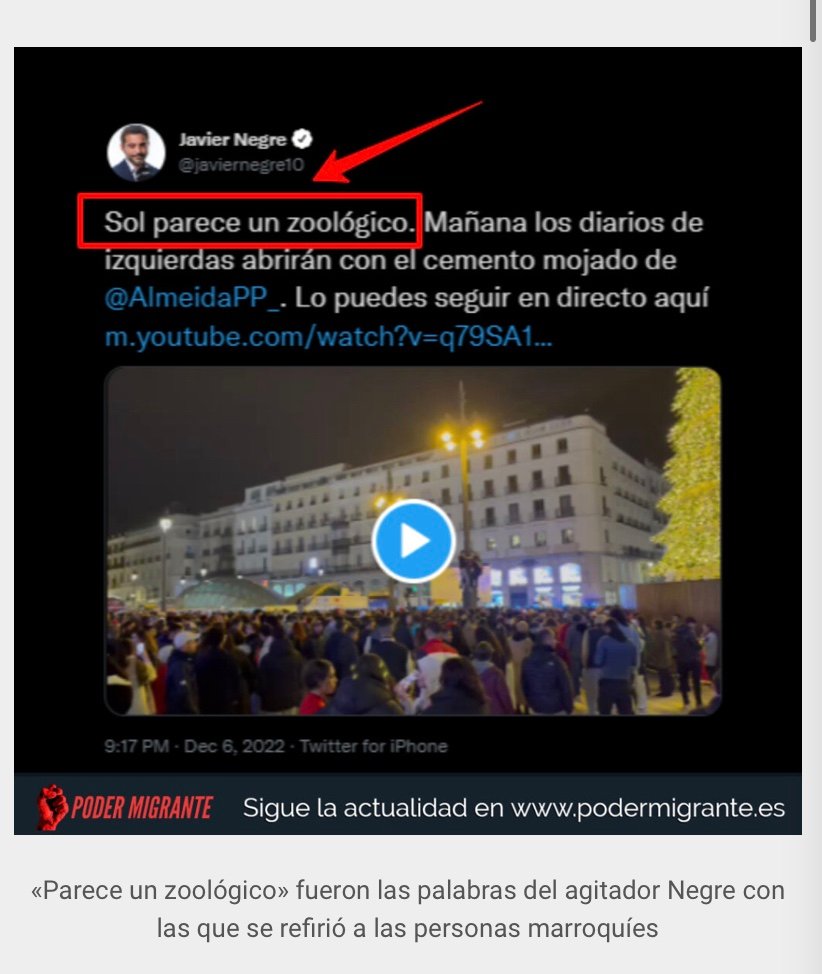Screen dimensions: 822x974
Task: Click the red arrow annotation
Action: pos(398,142)
